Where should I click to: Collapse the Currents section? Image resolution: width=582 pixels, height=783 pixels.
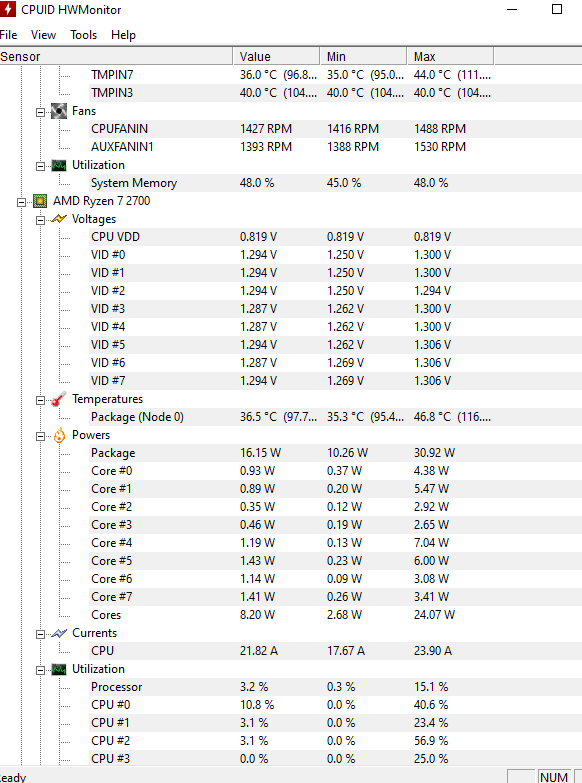40,634
